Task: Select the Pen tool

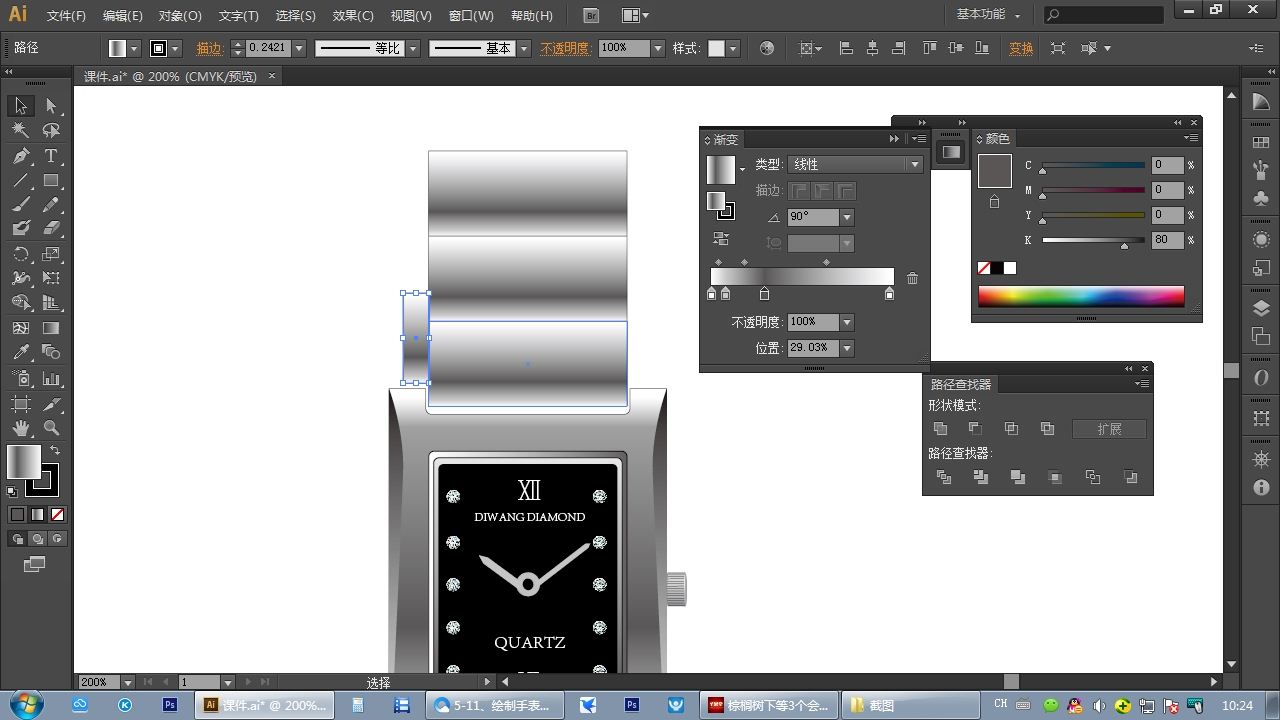Action: tap(21, 156)
